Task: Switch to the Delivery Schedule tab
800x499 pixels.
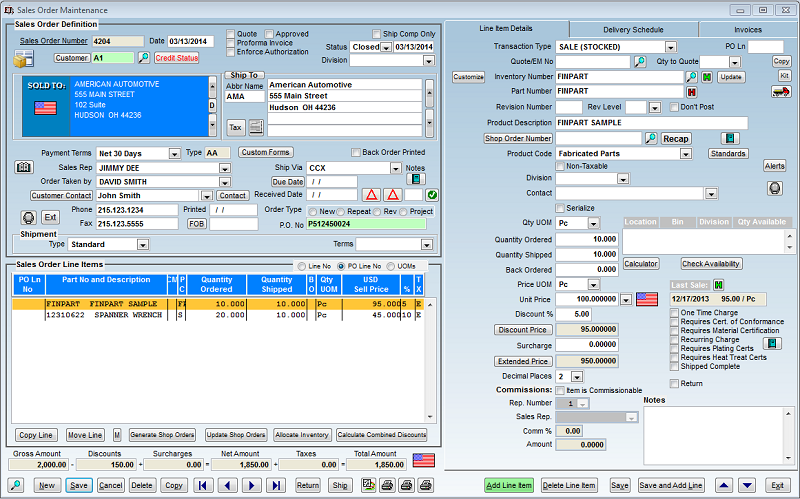Action: (x=634, y=30)
